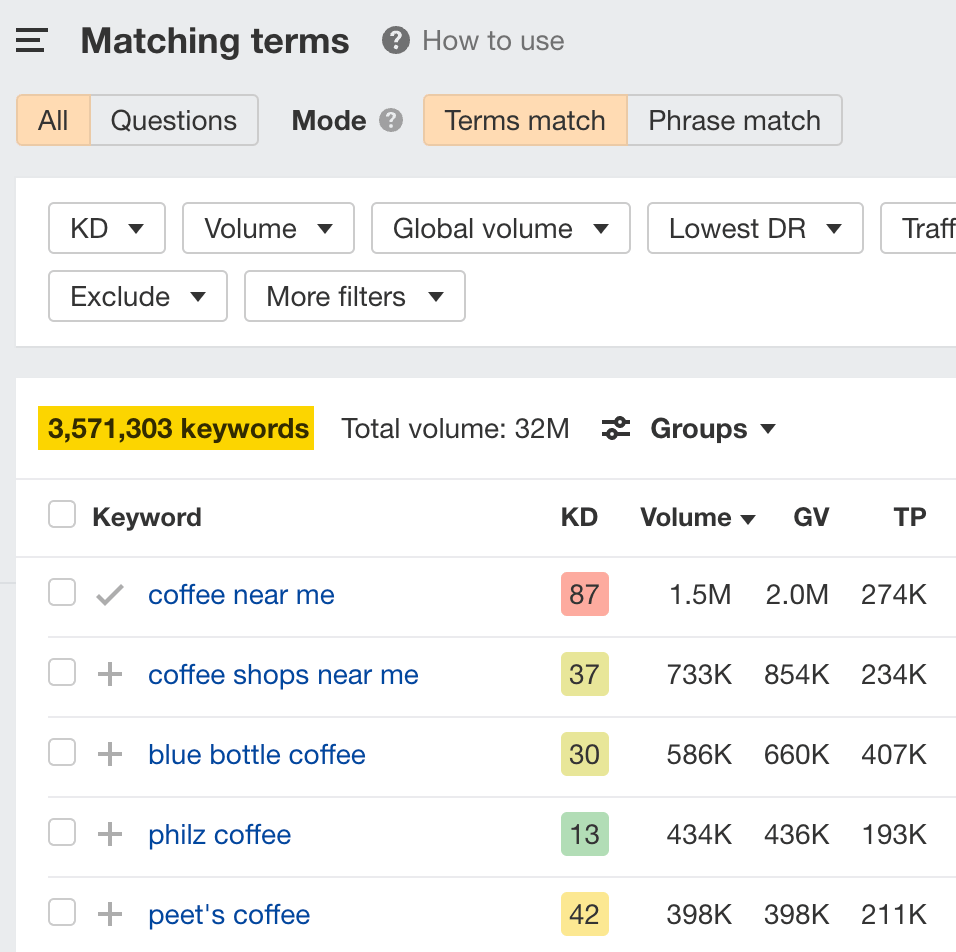This screenshot has width=956, height=952.
Task: Select Terms match mode
Action: click(x=525, y=120)
